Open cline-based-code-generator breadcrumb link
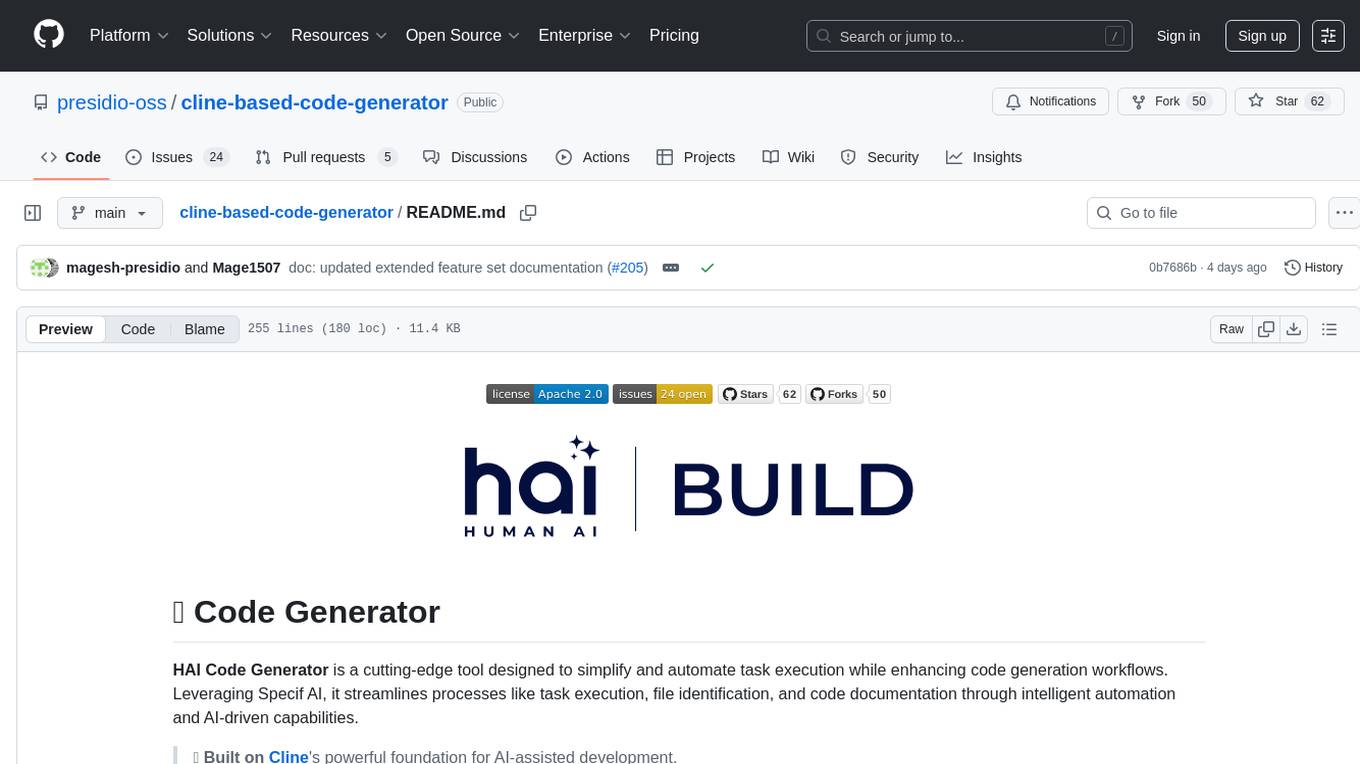This screenshot has width=1360, height=764. point(286,212)
